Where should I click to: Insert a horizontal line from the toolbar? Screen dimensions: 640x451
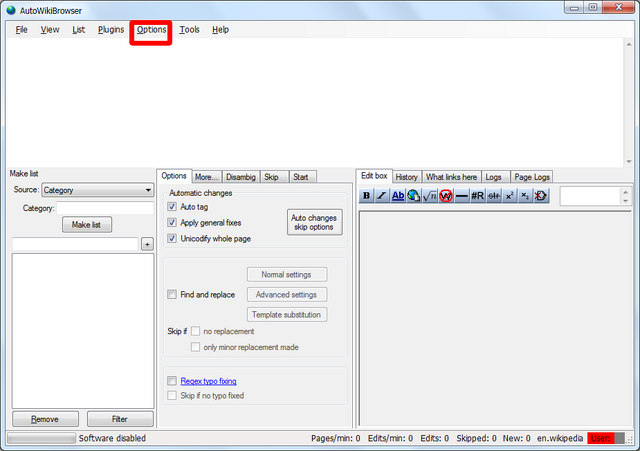(x=462, y=196)
